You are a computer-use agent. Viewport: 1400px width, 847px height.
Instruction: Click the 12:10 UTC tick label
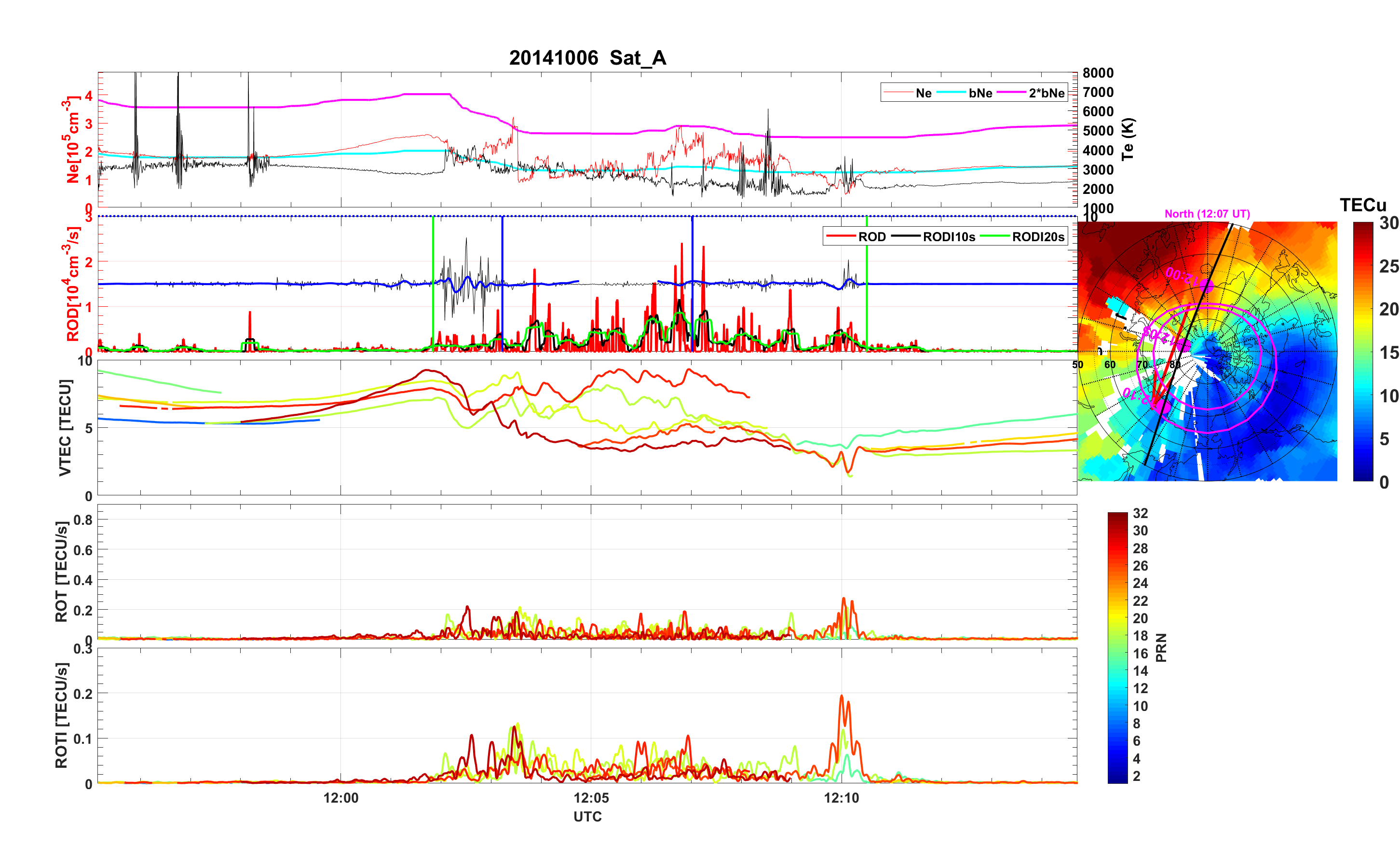842,798
